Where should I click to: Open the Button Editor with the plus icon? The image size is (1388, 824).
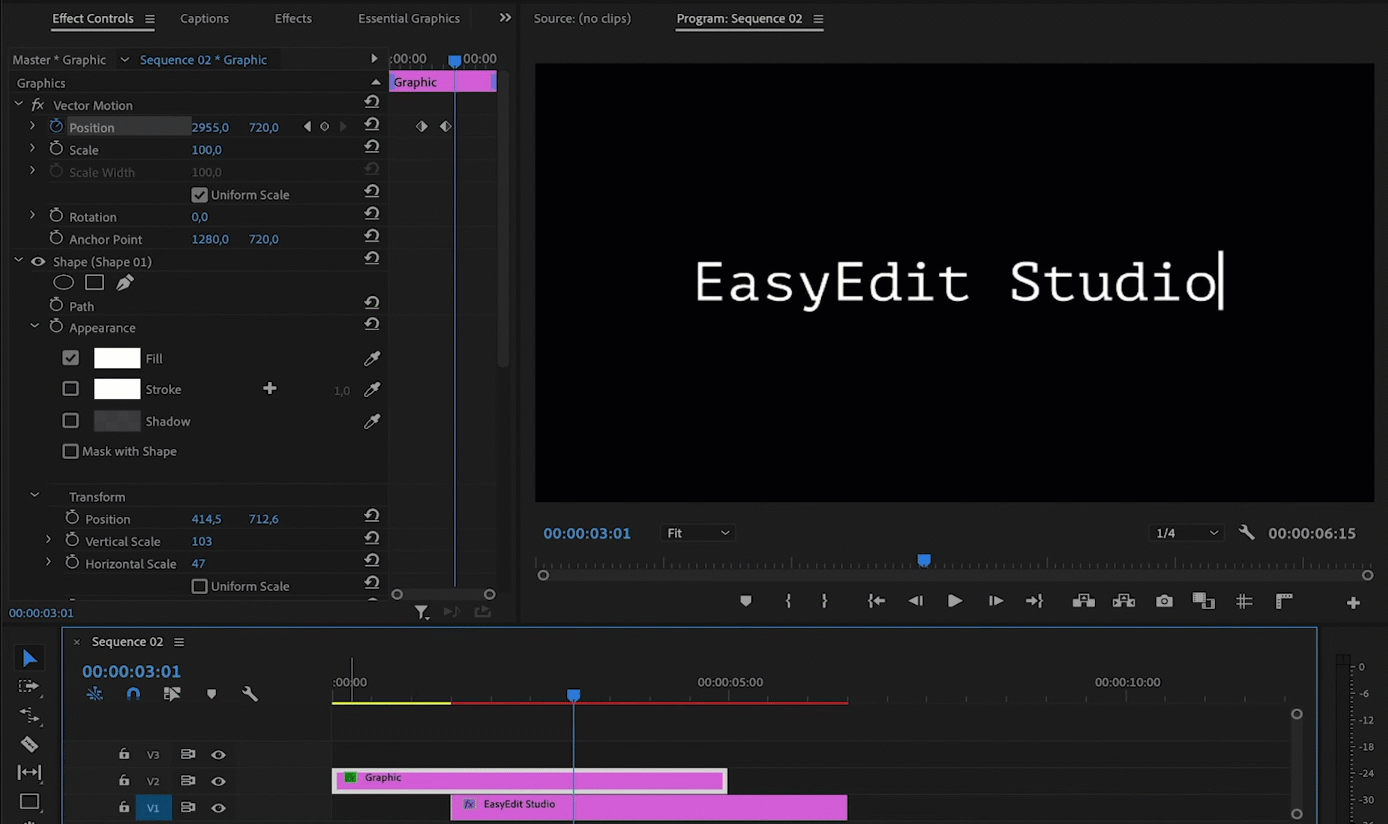click(1353, 601)
